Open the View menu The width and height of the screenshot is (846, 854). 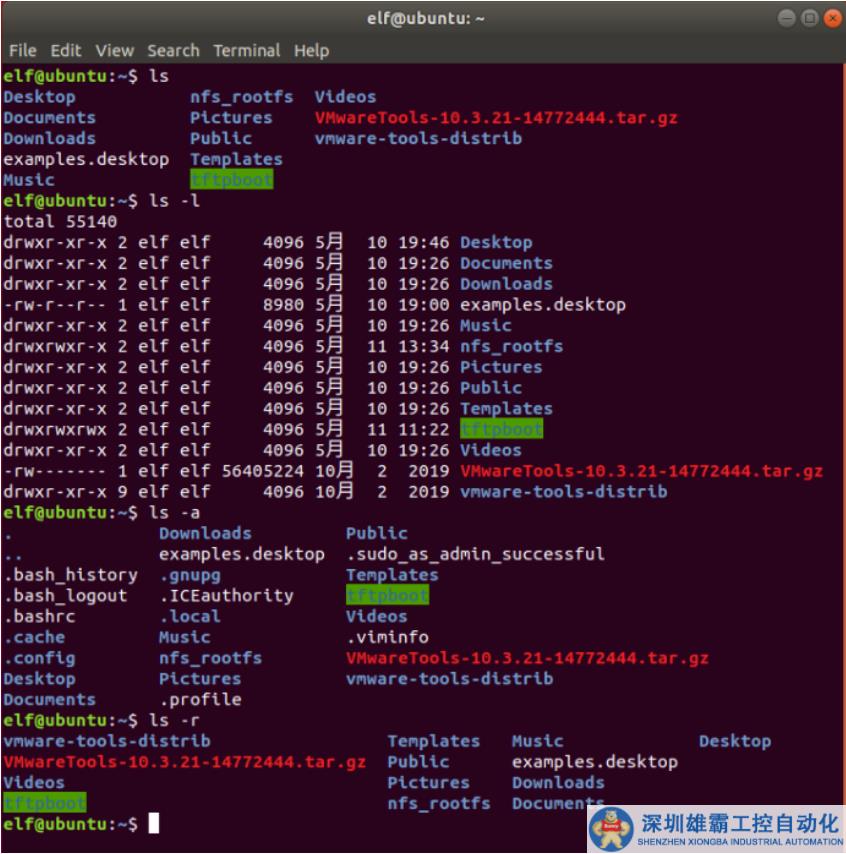click(114, 50)
